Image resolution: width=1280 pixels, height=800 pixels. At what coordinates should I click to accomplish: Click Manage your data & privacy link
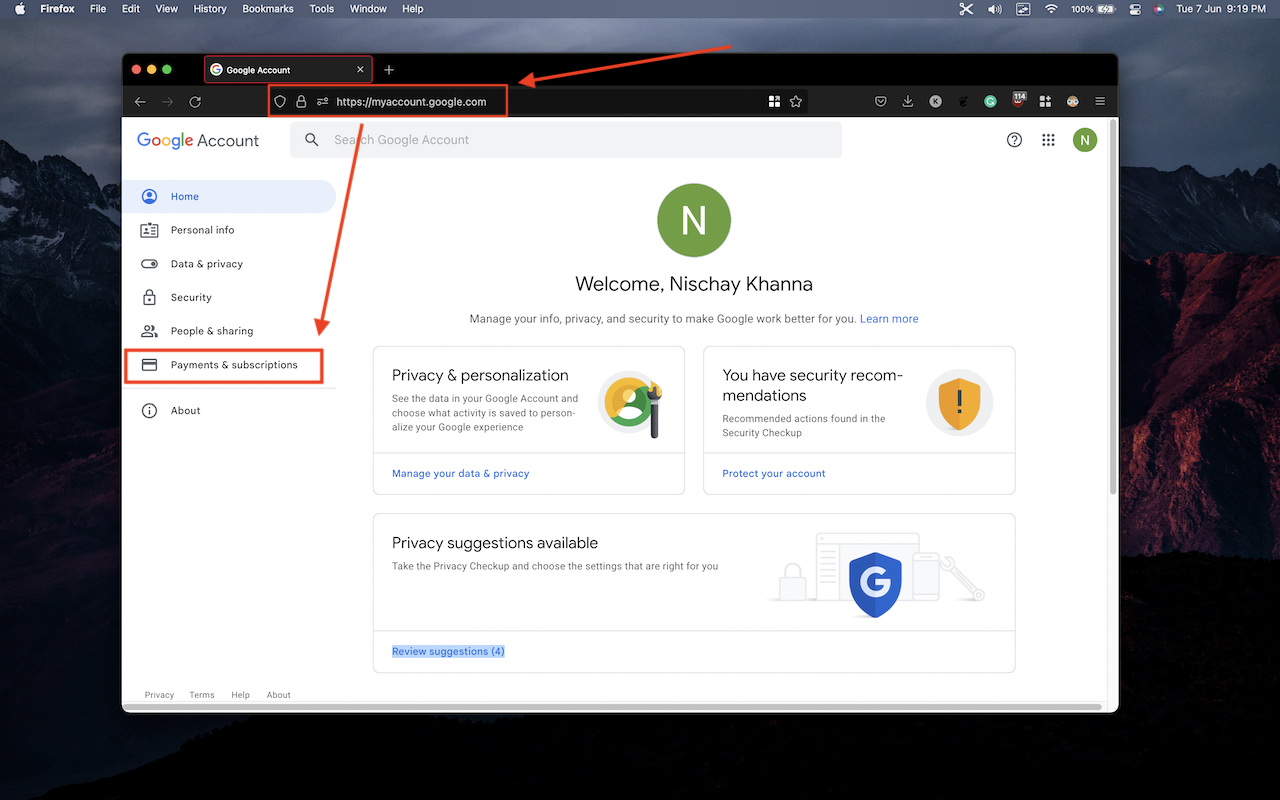[x=460, y=473]
